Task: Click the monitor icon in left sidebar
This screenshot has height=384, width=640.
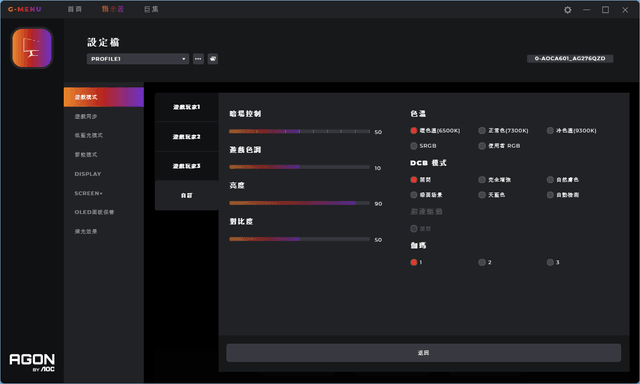Action: tap(32, 48)
